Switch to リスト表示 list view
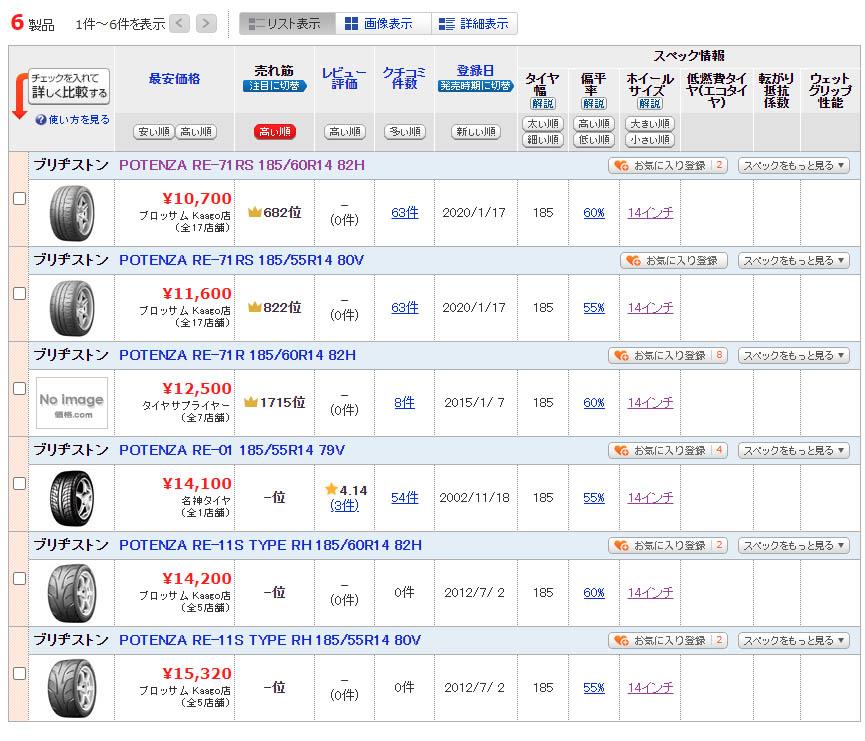Screen dimensions: 865x741 (x=287, y=24)
